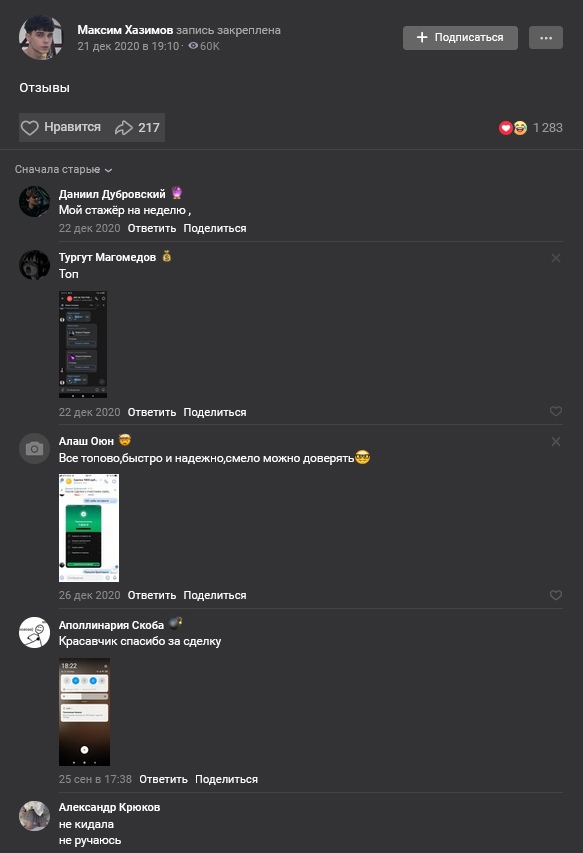Open Даниил Дубровский's avatar
Viewport: 583px width, 853px height.
click(34, 202)
